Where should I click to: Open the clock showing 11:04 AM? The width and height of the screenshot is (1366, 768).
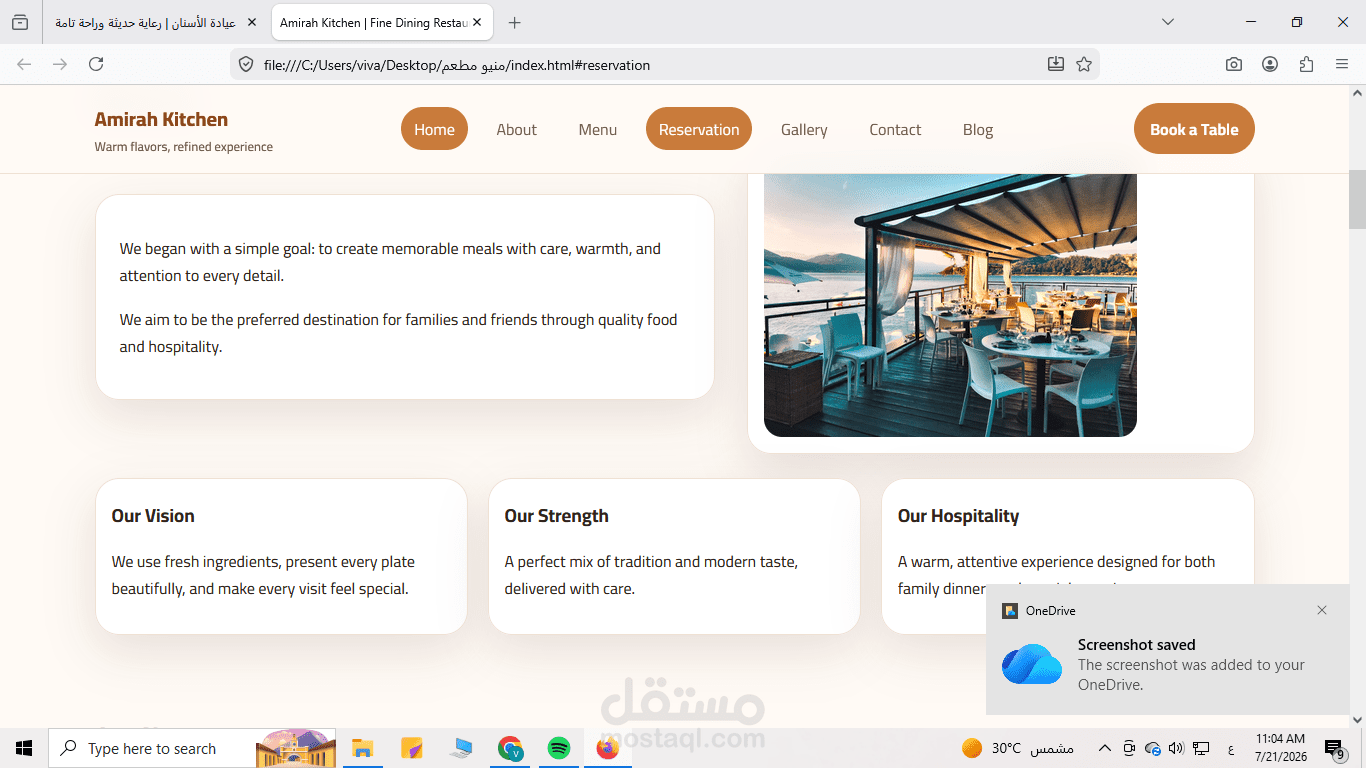click(x=1281, y=748)
